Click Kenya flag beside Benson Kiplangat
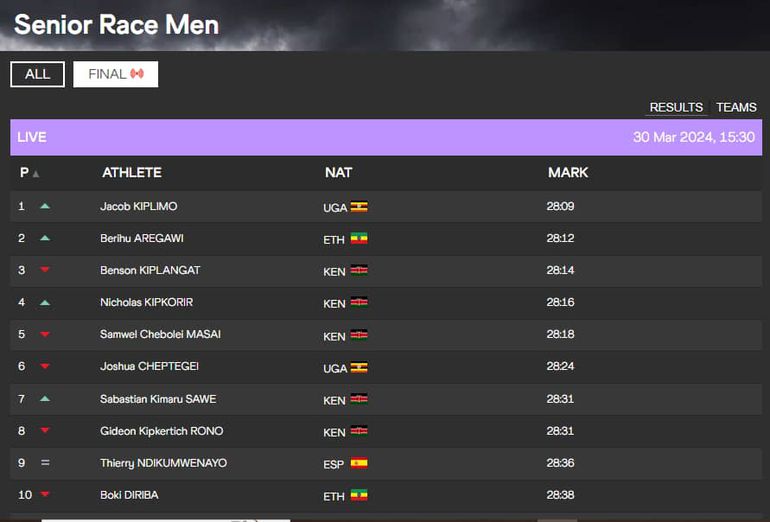Image resolution: width=770 pixels, height=522 pixels. (358, 271)
